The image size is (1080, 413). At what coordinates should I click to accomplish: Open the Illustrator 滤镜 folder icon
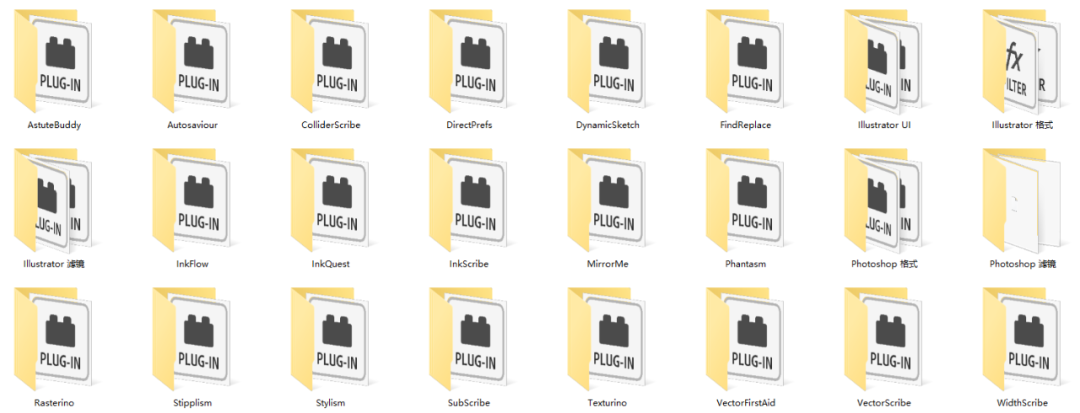pos(54,200)
